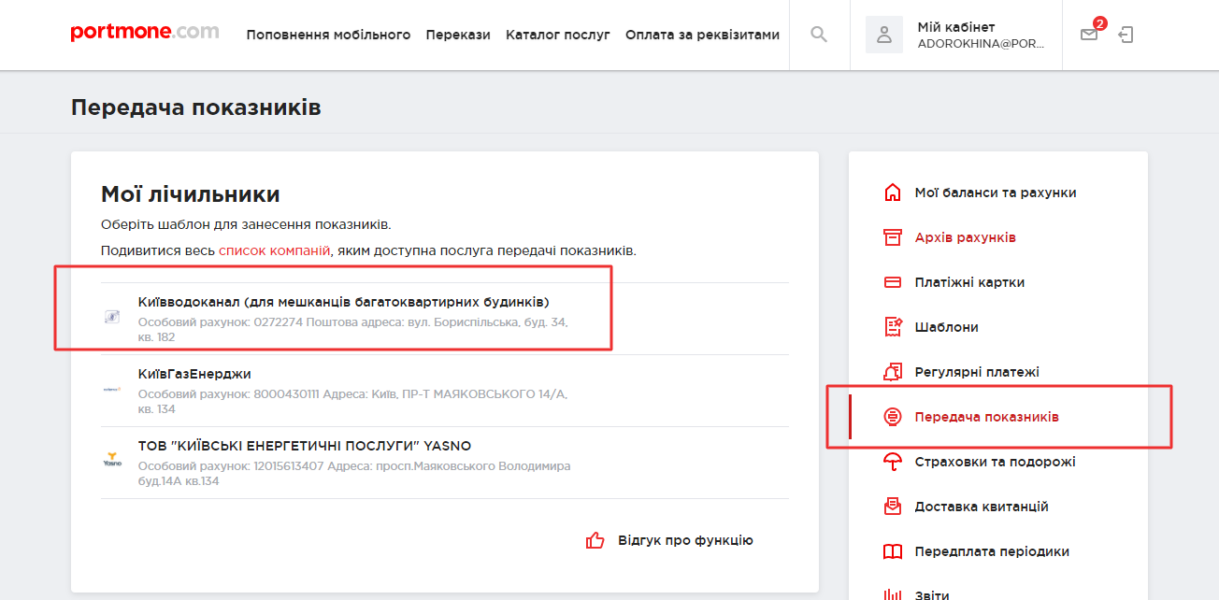Click template icon beside Шаблони
Screen dimensions: 1219x600
tap(893, 327)
